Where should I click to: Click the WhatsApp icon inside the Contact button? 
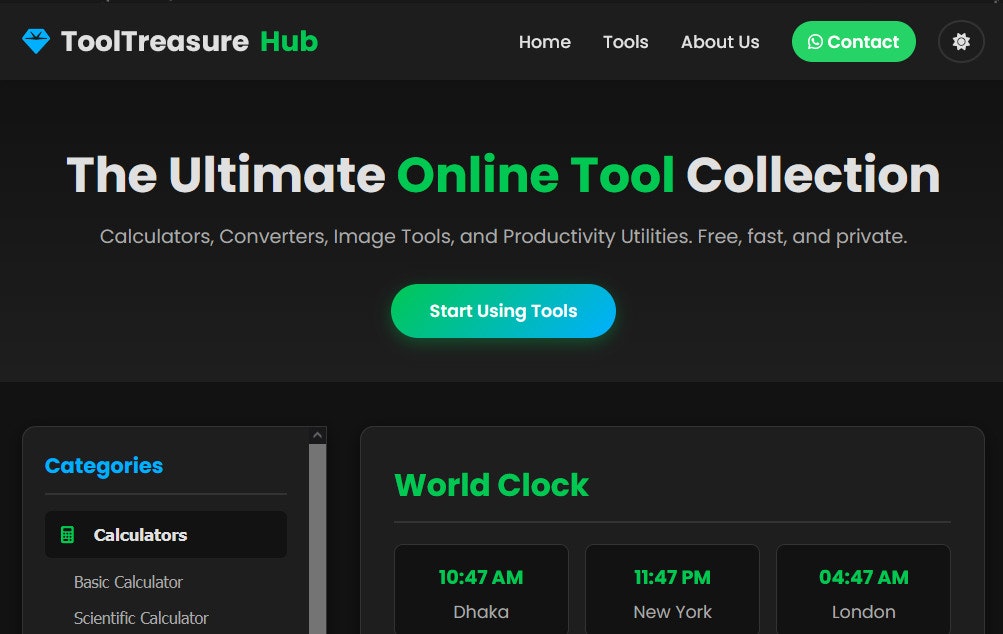pyautogui.click(x=816, y=42)
